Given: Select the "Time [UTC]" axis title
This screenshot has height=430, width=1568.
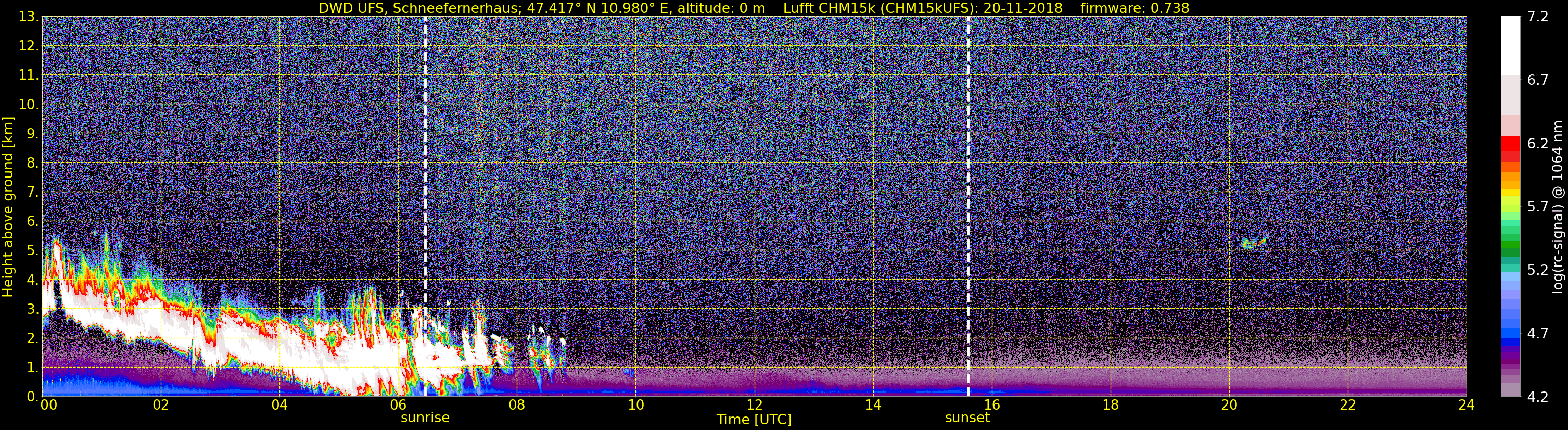Looking at the screenshot, I should (x=754, y=420).
